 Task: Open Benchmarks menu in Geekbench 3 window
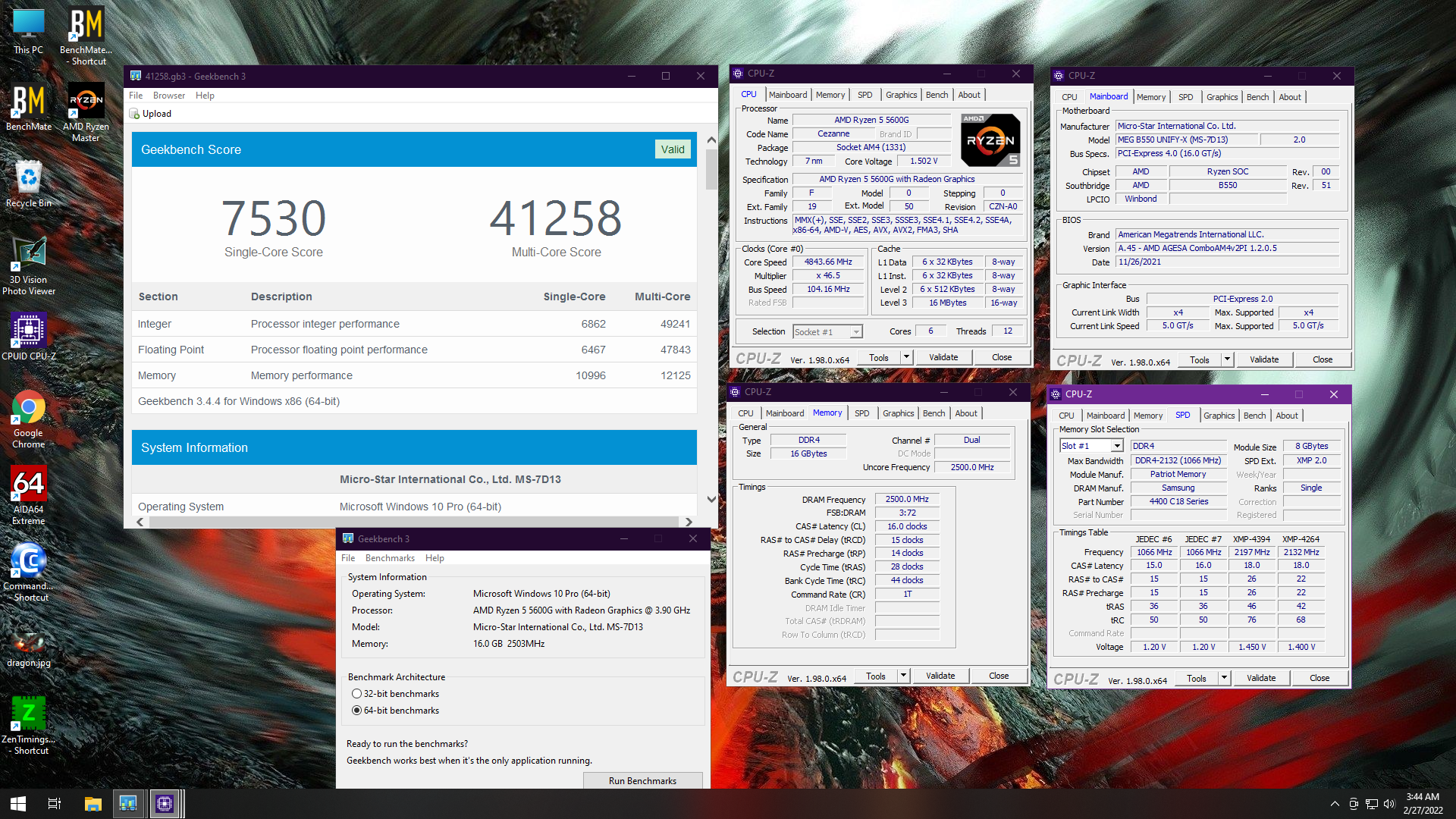(390, 558)
